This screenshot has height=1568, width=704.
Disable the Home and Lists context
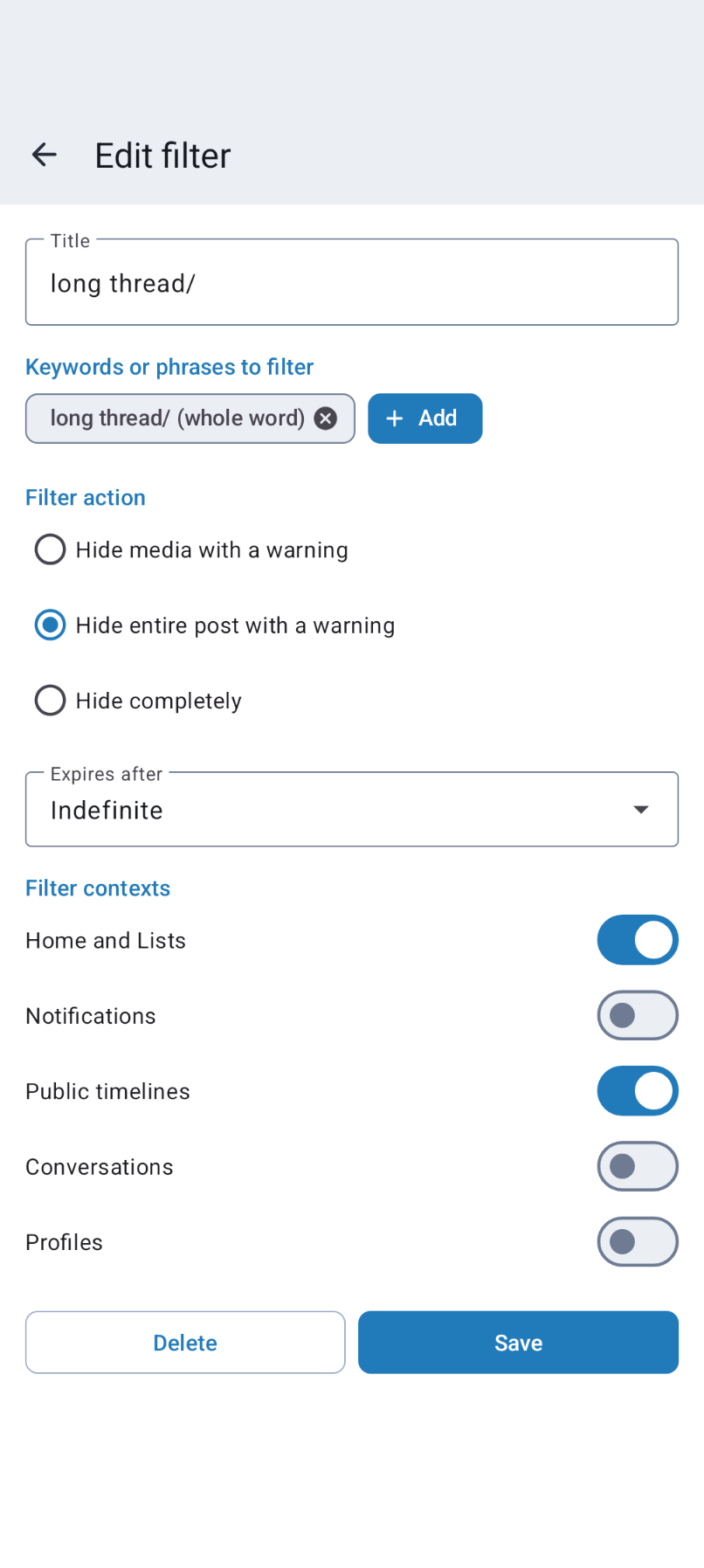pos(637,940)
